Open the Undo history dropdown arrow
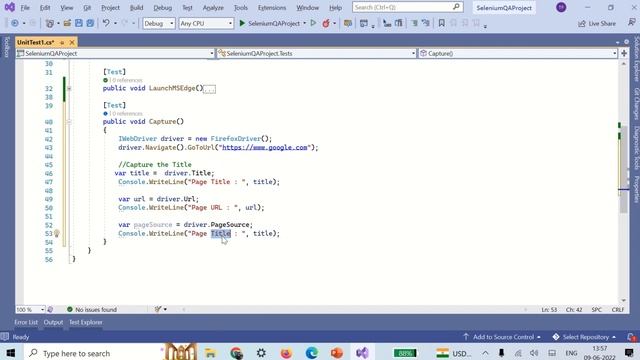 coord(115,23)
